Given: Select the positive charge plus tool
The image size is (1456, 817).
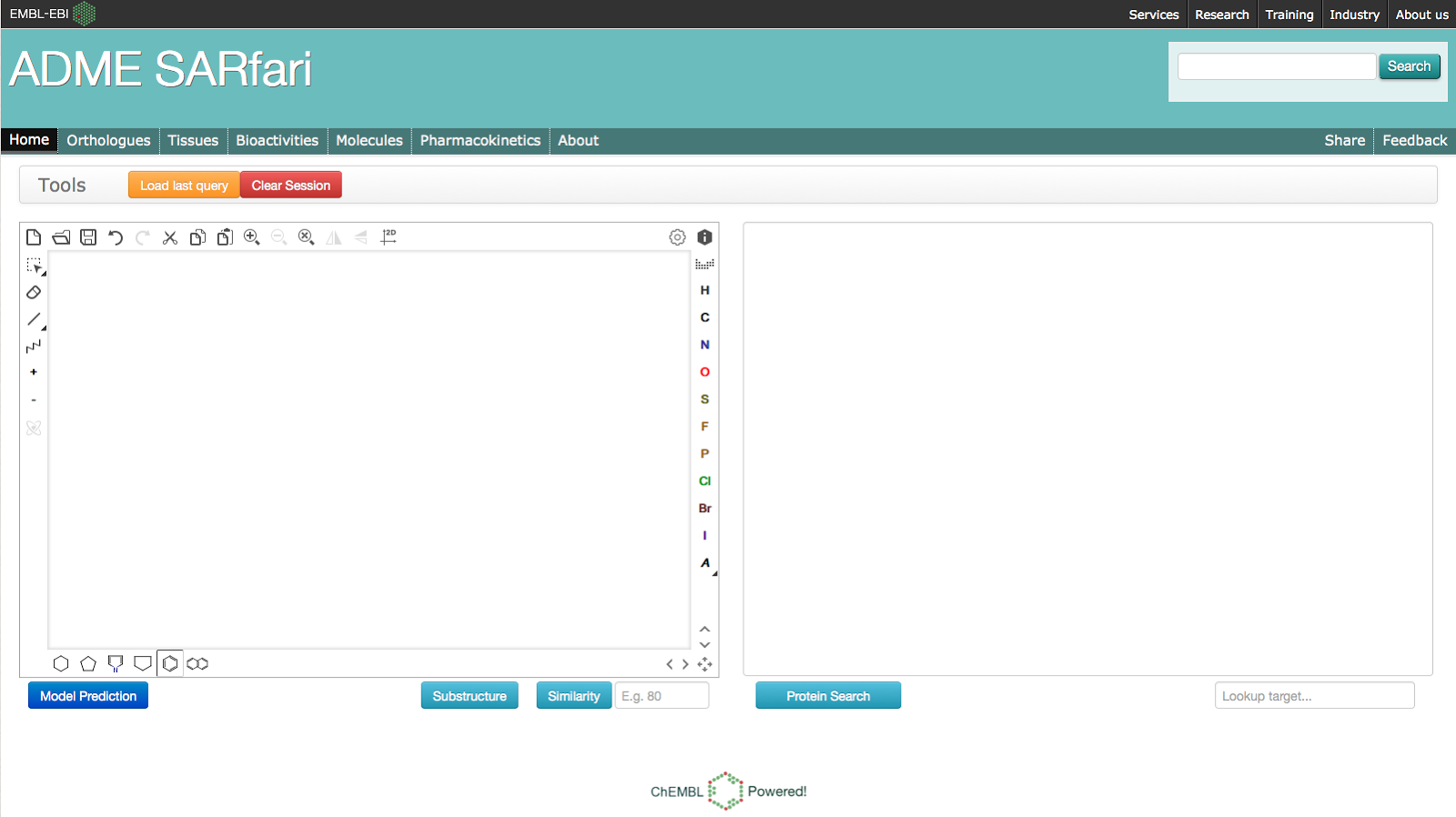Looking at the screenshot, I should tap(34, 372).
